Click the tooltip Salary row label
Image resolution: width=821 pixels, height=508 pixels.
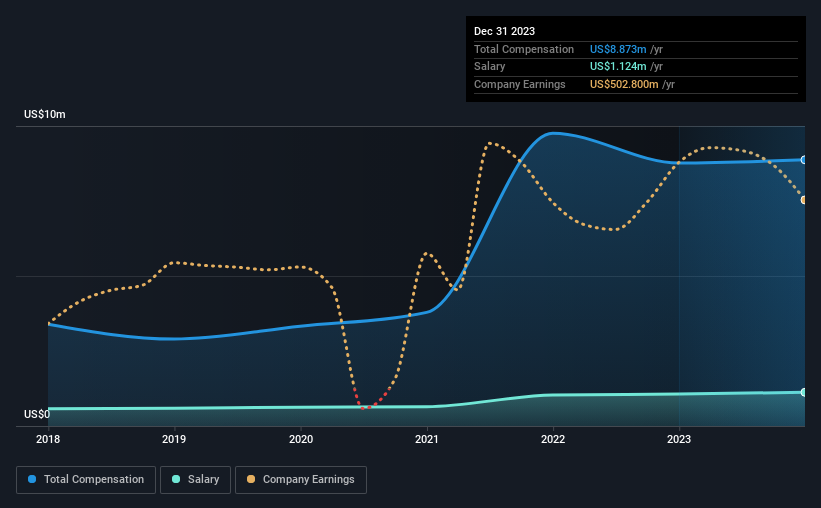[x=490, y=67]
